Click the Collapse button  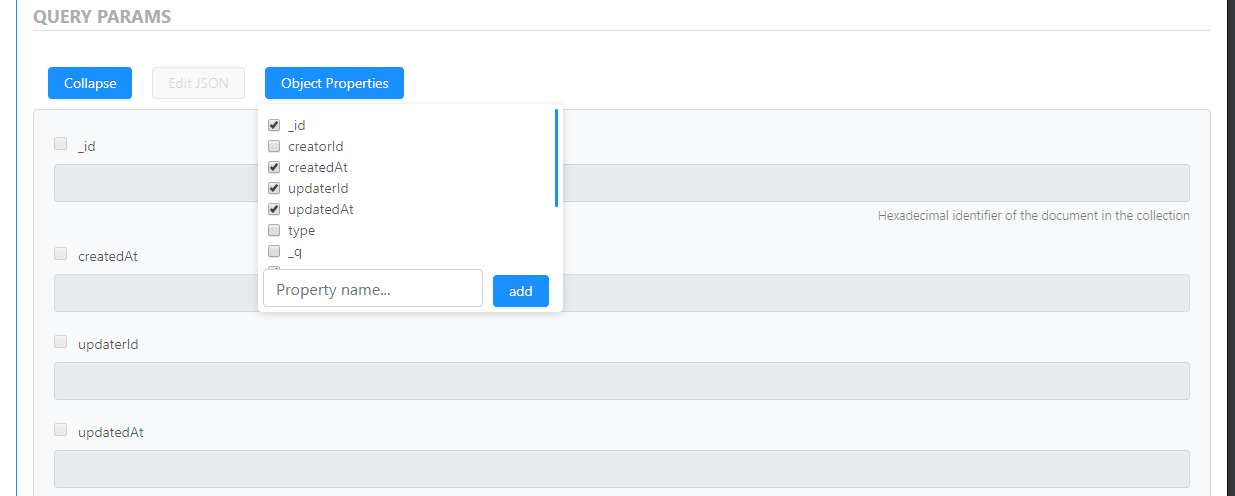(90, 83)
